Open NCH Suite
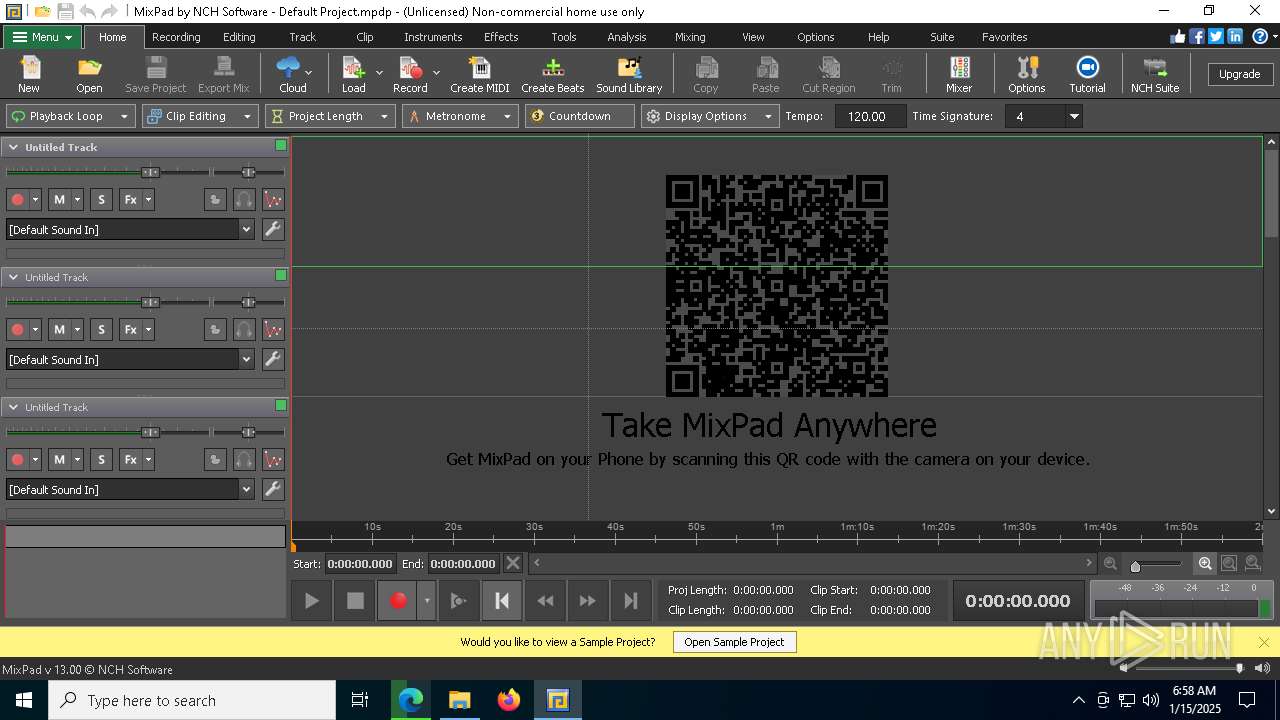The image size is (1280, 720). [x=1155, y=75]
